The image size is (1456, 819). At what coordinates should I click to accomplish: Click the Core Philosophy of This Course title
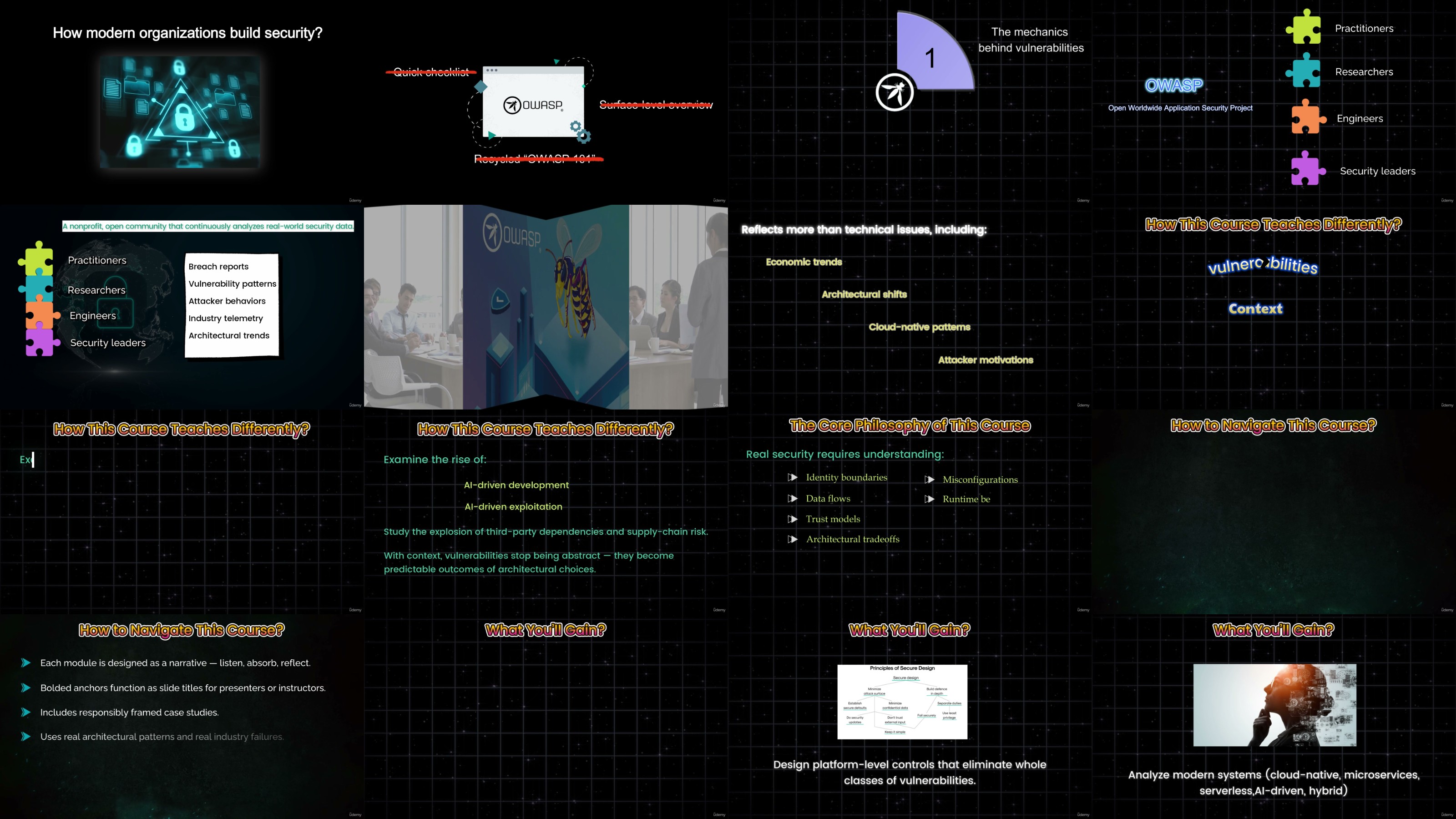(910, 425)
